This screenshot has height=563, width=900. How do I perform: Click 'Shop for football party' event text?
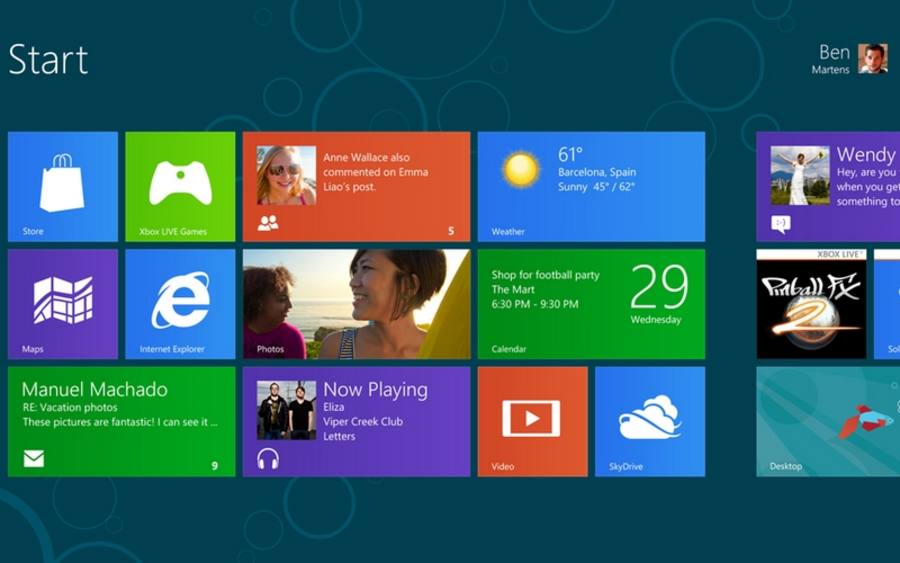pos(545,275)
